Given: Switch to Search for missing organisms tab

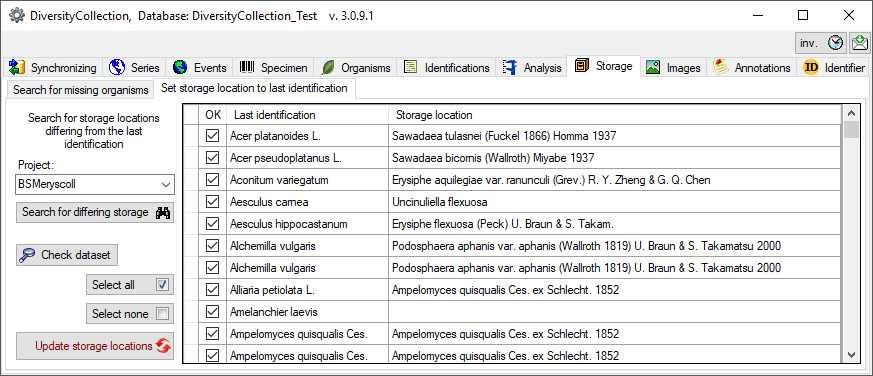Looking at the screenshot, I should tap(81, 89).
